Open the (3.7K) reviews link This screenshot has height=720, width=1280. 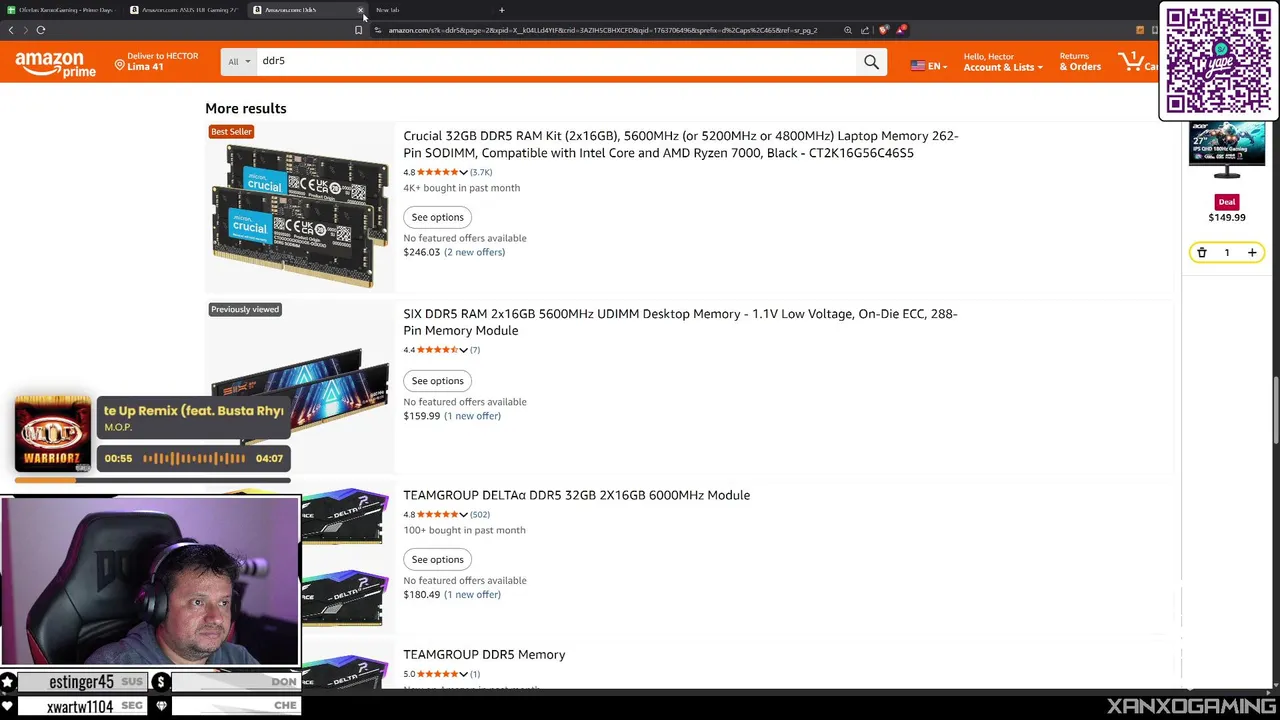(x=481, y=173)
